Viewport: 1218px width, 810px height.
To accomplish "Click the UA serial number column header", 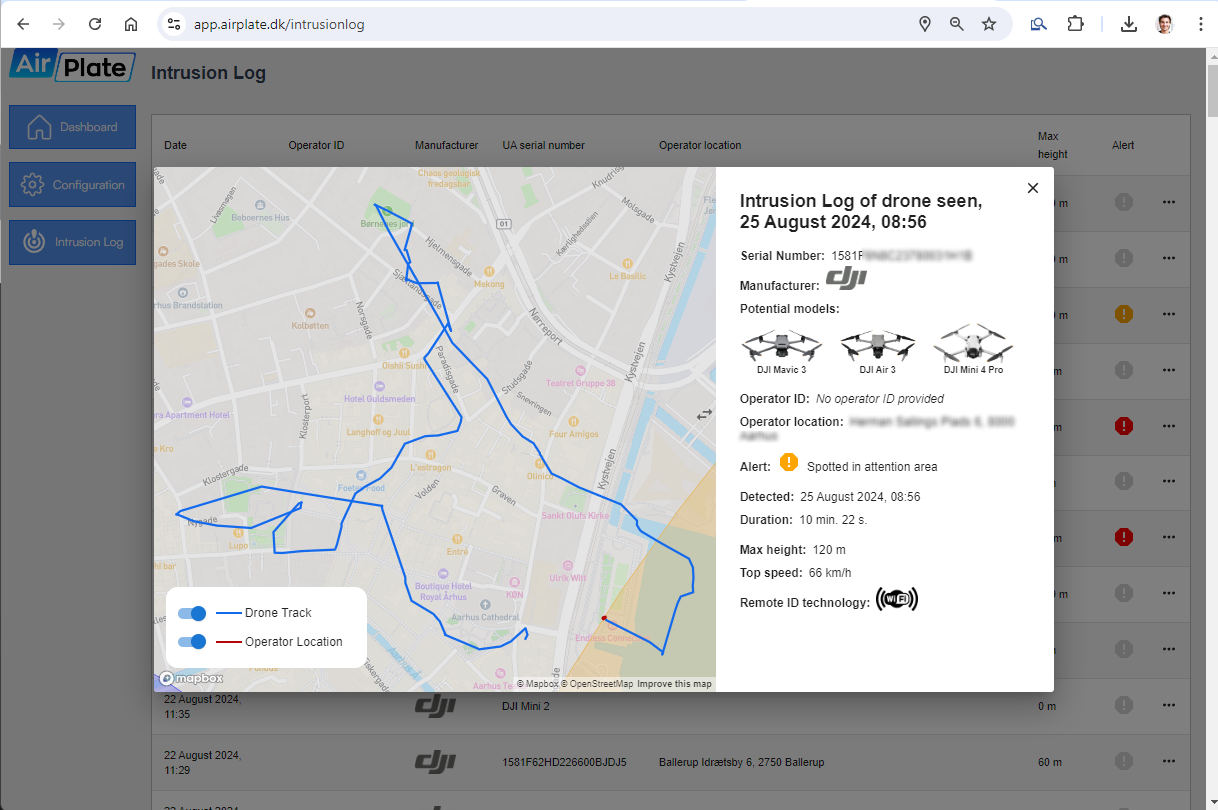I will (x=543, y=145).
